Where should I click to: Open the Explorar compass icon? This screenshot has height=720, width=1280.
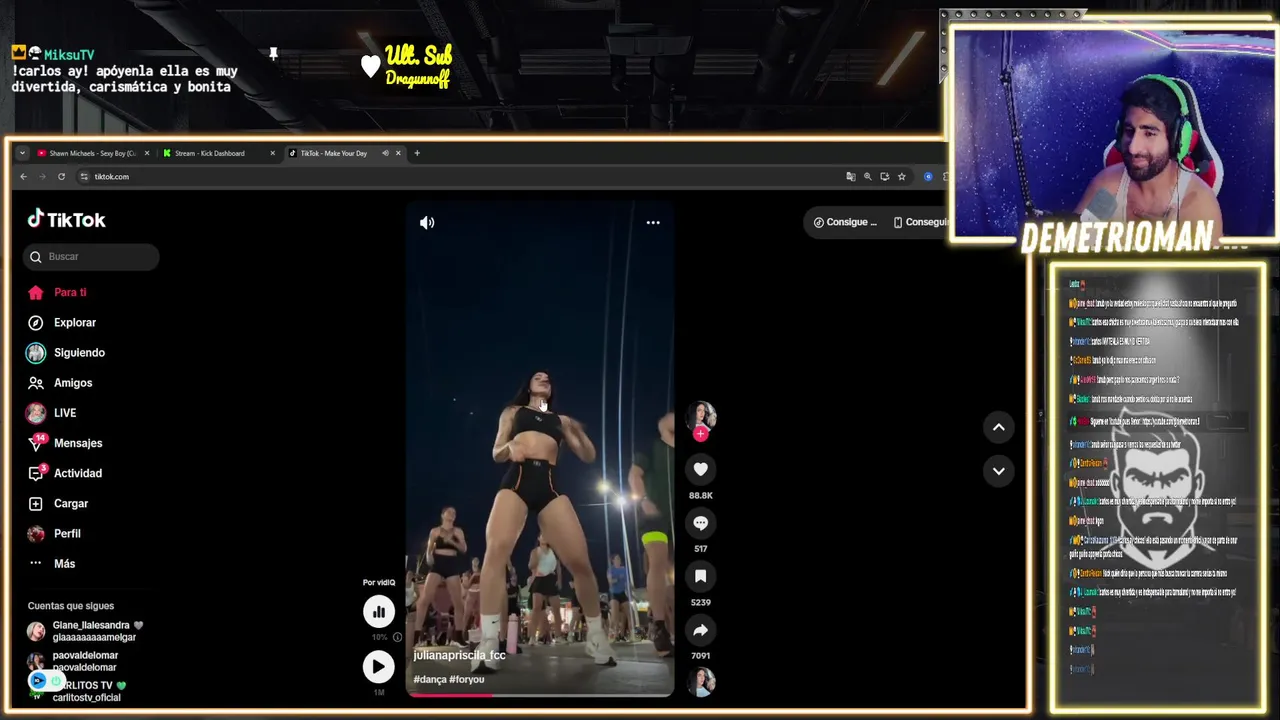(x=36, y=322)
